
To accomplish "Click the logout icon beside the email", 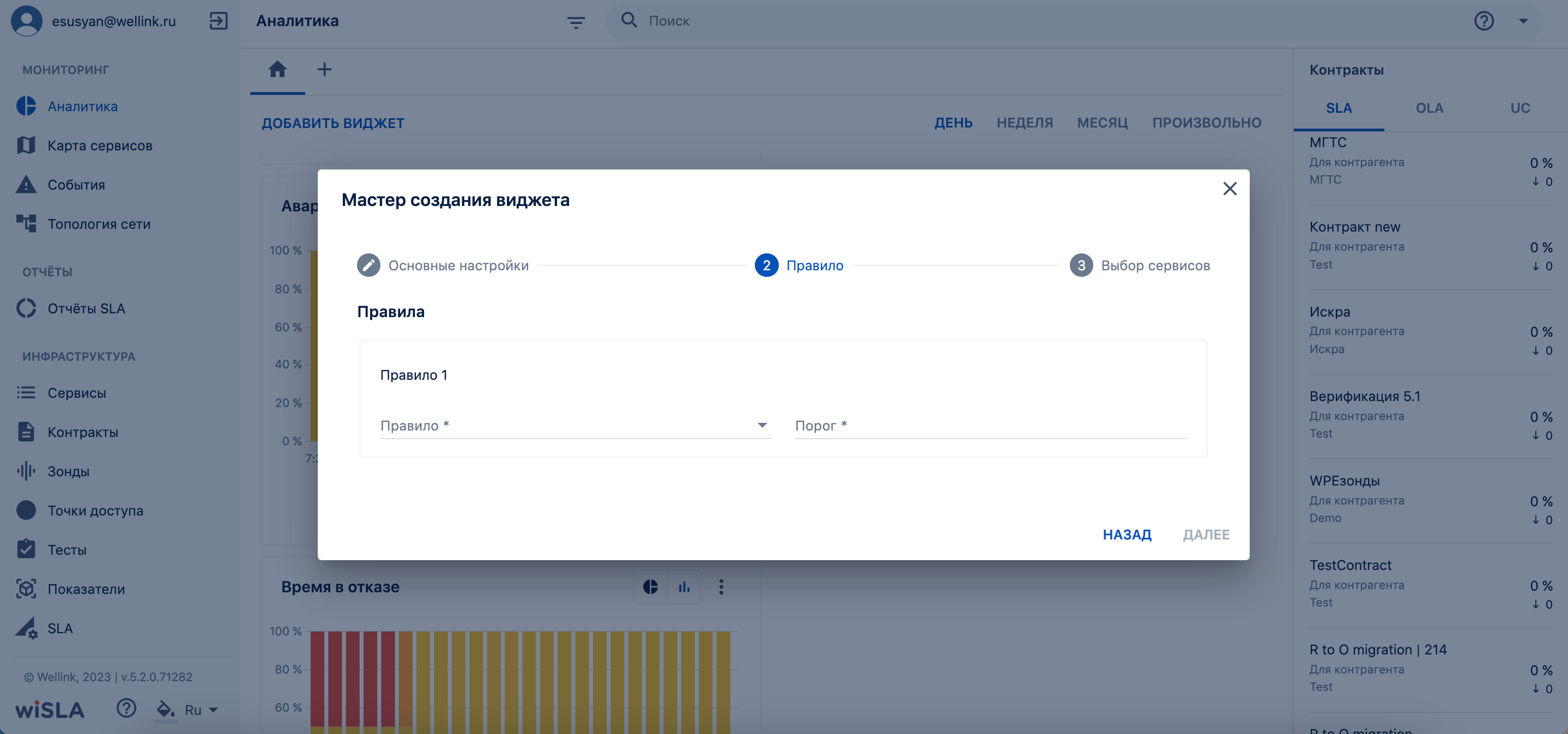I will [218, 21].
